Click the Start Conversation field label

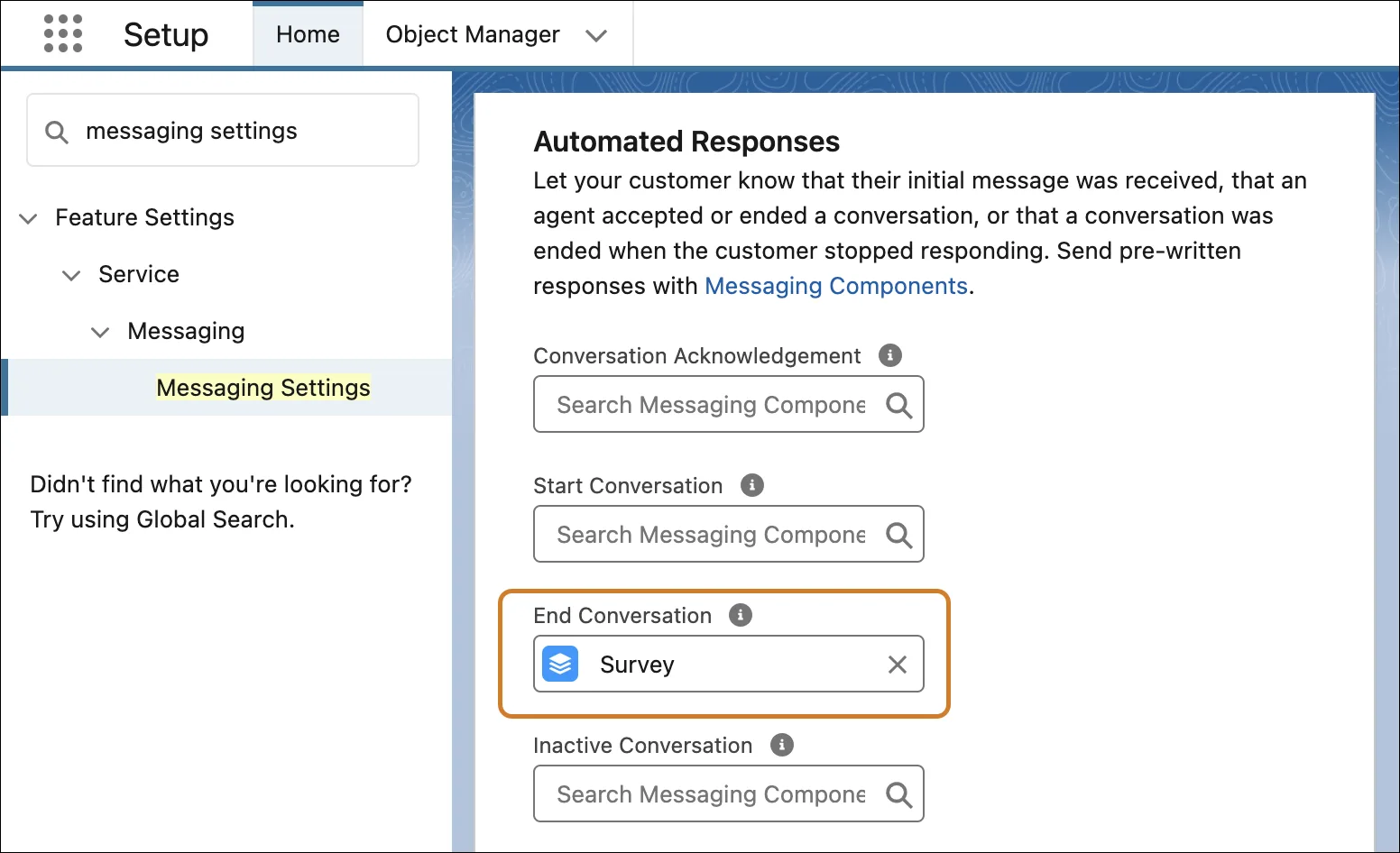[x=628, y=486]
